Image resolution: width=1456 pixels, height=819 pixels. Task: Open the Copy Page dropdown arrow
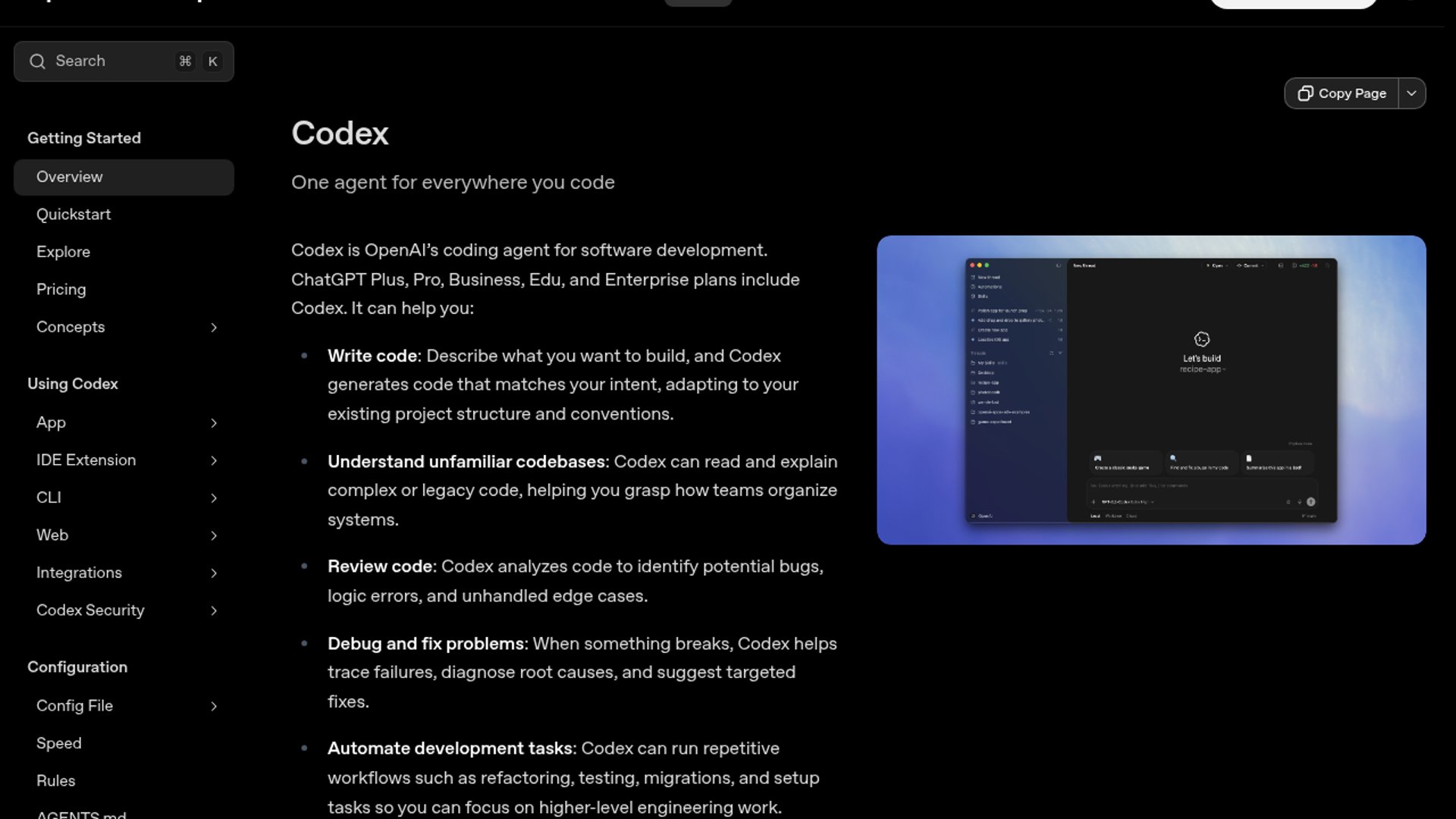pyautogui.click(x=1411, y=93)
